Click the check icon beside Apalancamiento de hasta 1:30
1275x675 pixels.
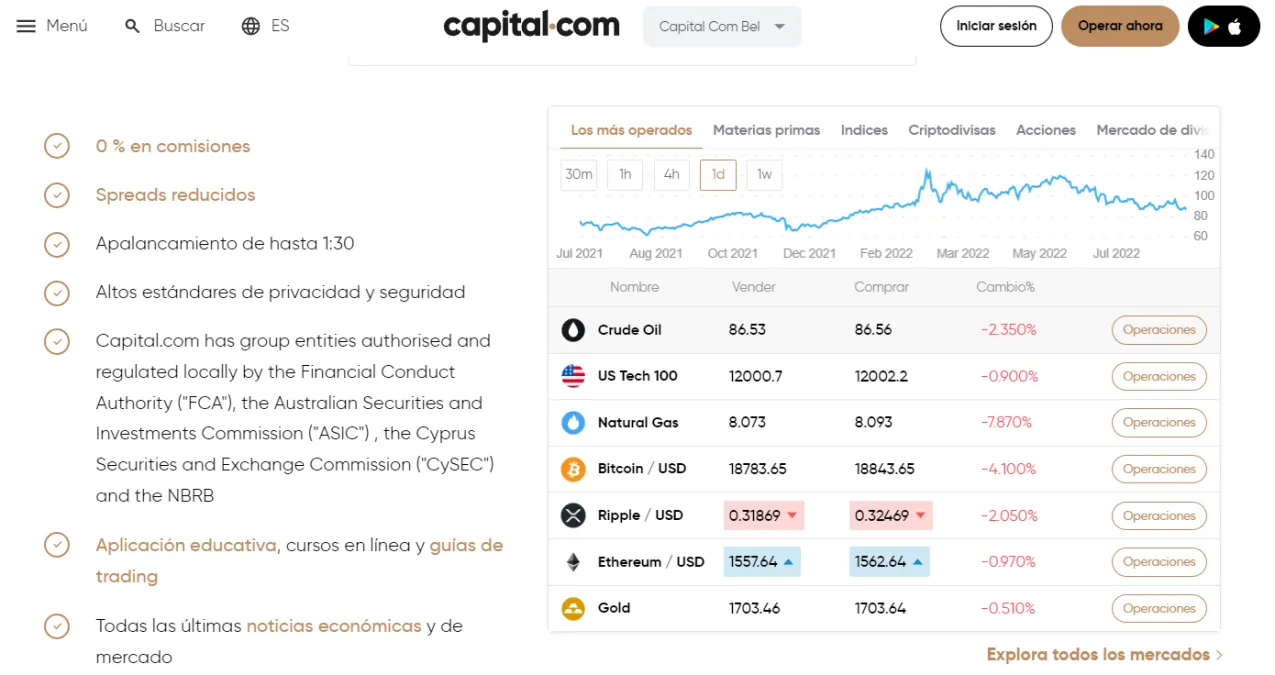click(x=57, y=244)
